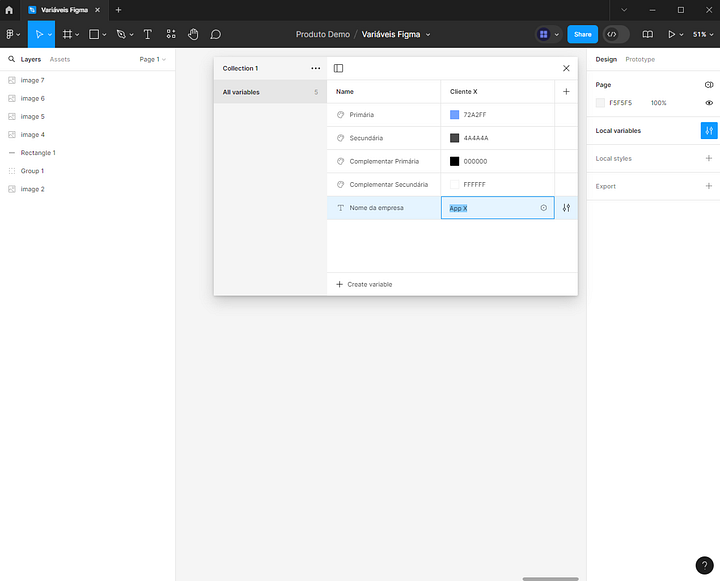Click Nome da empresa variable name
This screenshot has width=720, height=581.
pos(377,208)
